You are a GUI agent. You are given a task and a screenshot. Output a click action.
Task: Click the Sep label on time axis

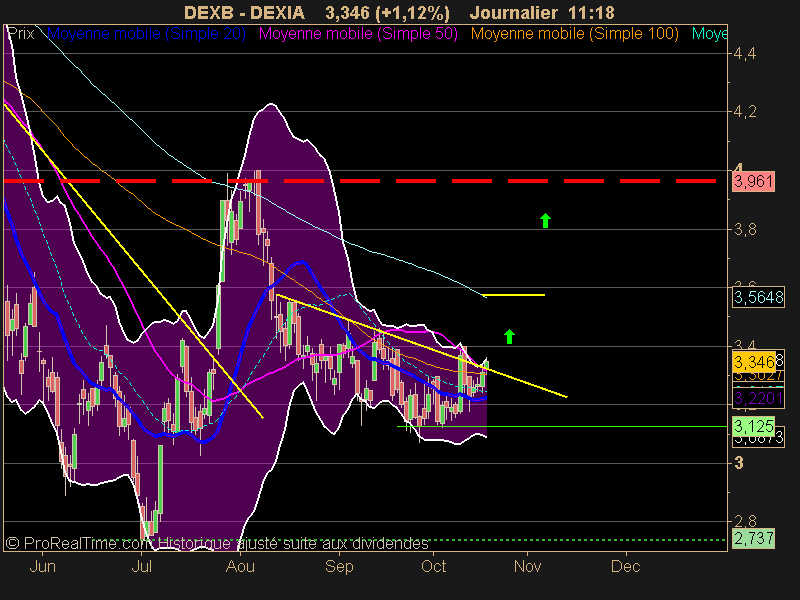(x=339, y=567)
